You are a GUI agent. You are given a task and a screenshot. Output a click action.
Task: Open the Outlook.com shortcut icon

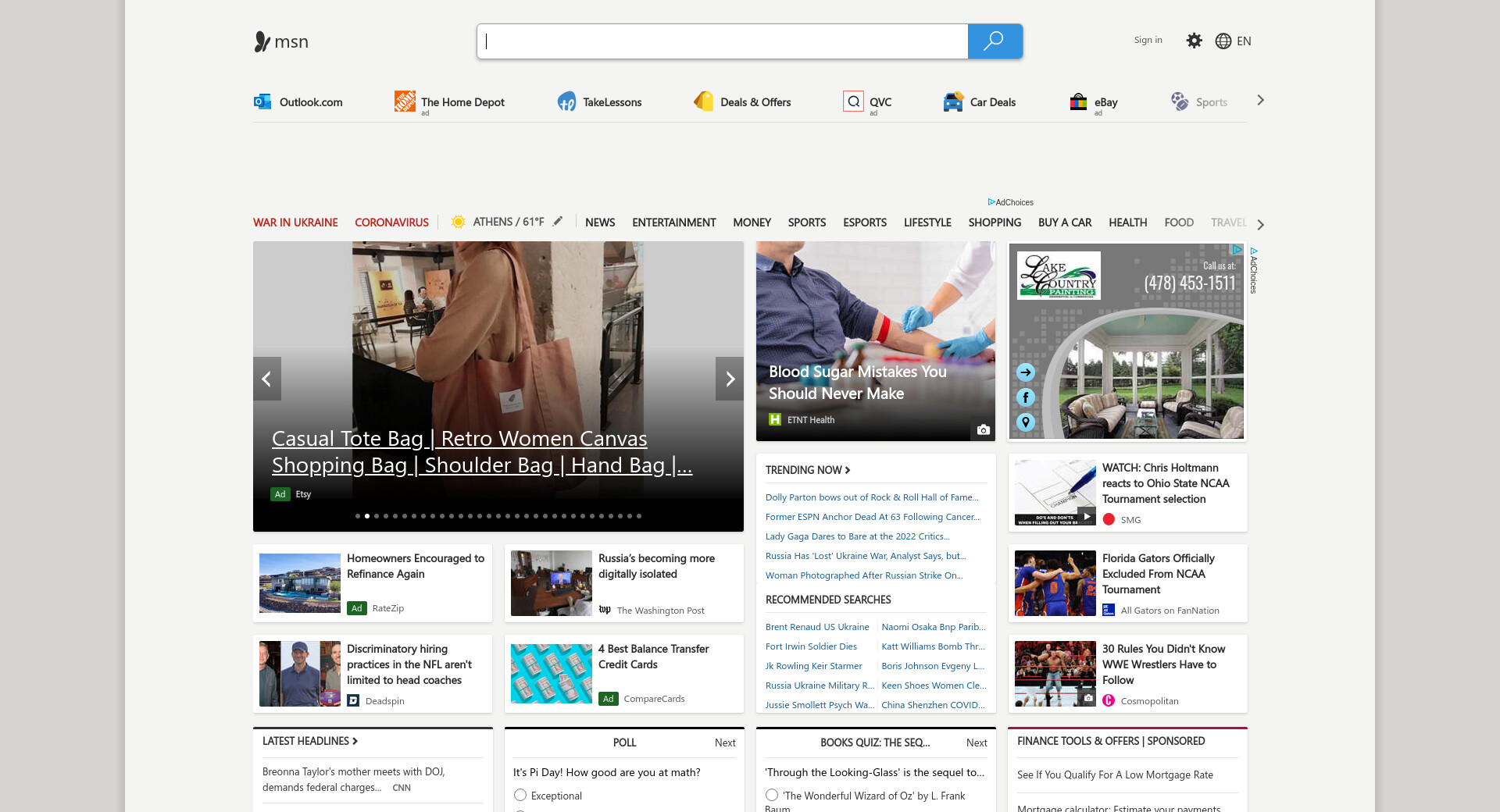click(262, 101)
